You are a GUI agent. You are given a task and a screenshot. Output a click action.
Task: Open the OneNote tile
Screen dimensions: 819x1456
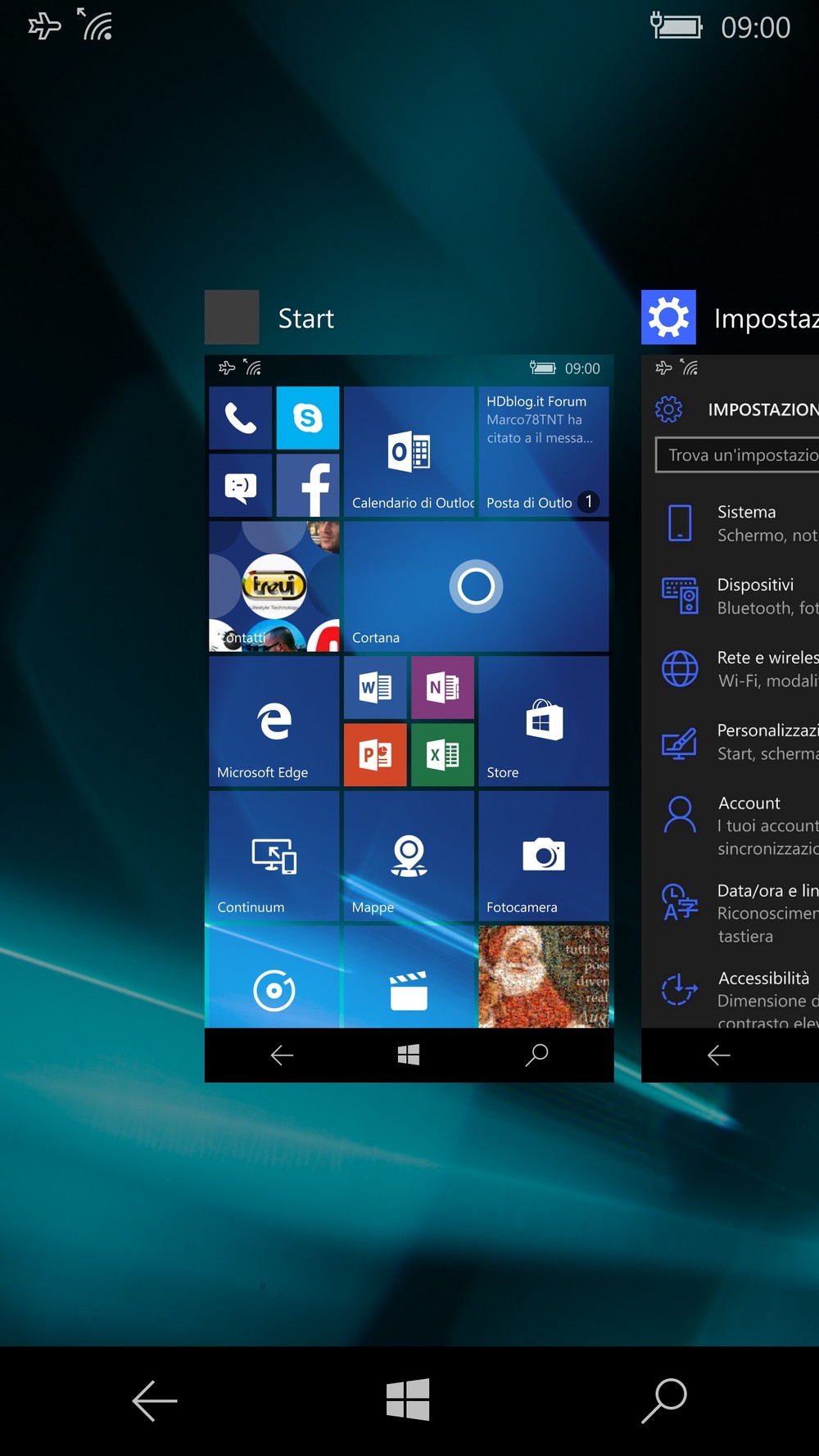click(x=442, y=687)
